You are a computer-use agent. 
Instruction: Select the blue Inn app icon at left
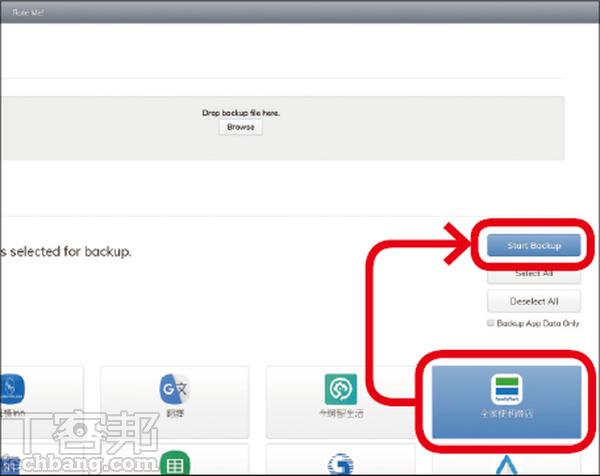click(11, 389)
